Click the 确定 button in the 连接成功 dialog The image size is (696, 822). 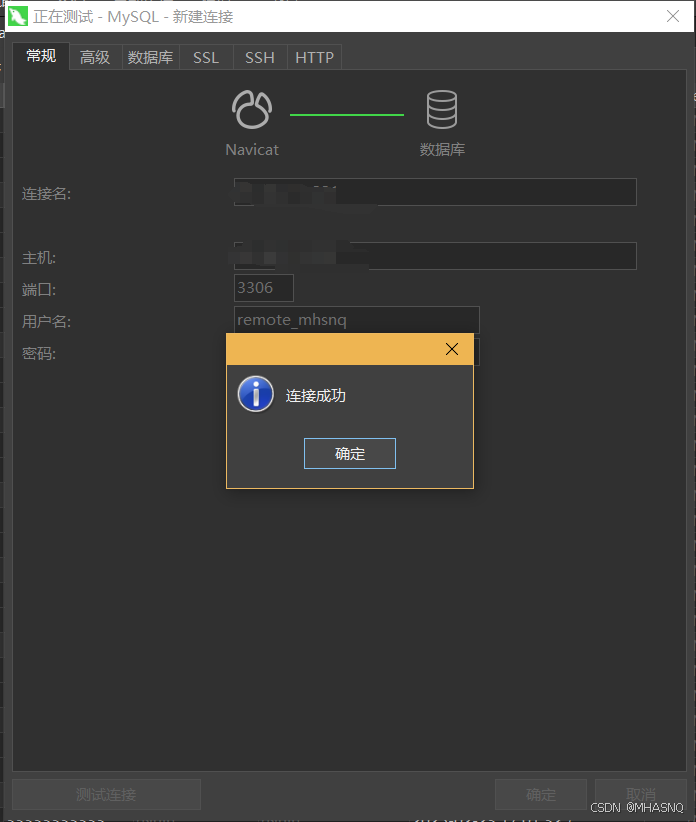tap(350, 453)
